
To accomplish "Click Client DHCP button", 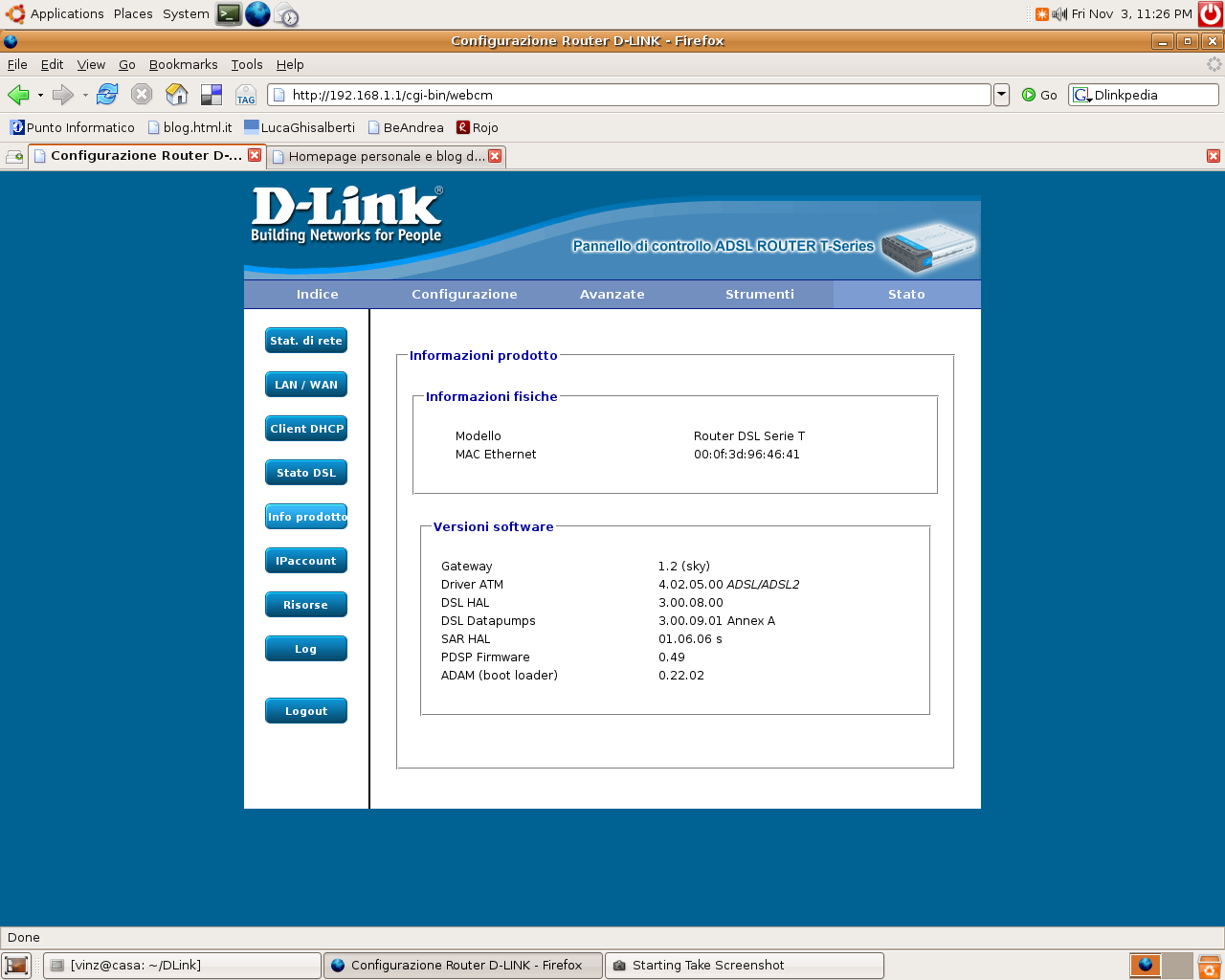I will coord(306,429).
